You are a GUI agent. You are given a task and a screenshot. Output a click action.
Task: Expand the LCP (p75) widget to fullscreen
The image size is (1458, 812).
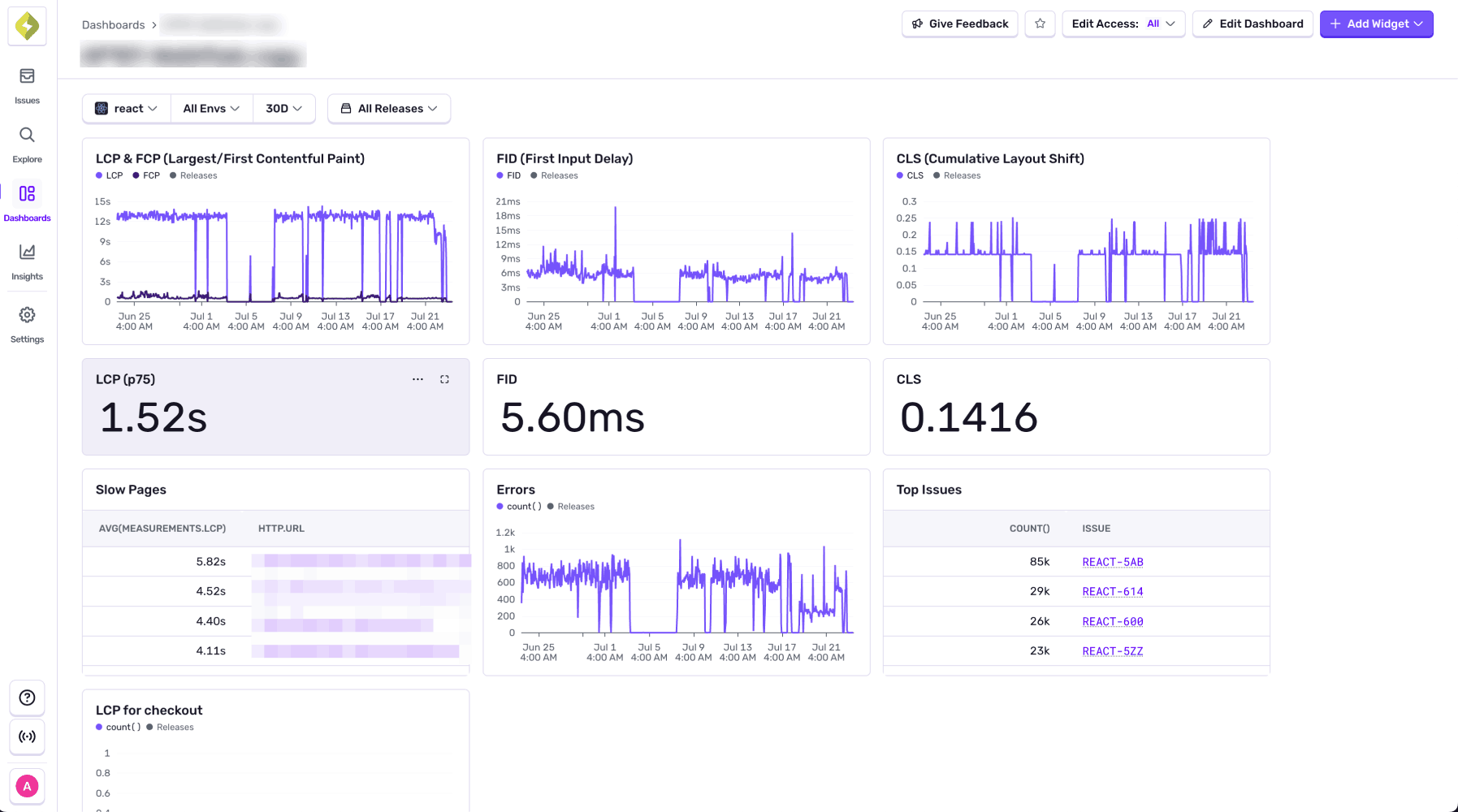coord(444,379)
